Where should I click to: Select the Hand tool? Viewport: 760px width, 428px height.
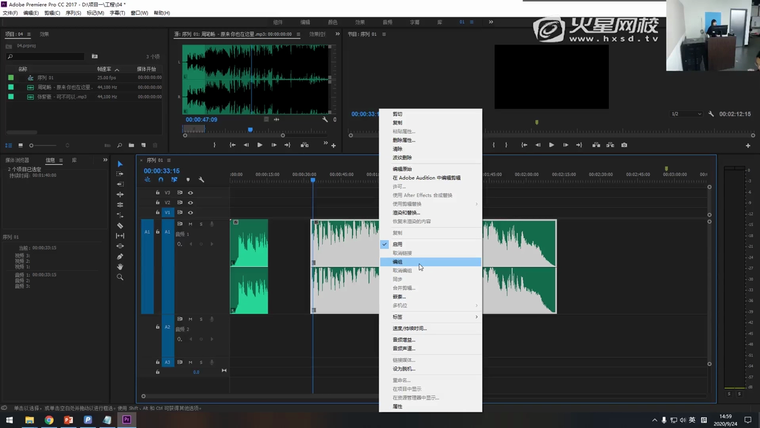(120, 267)
